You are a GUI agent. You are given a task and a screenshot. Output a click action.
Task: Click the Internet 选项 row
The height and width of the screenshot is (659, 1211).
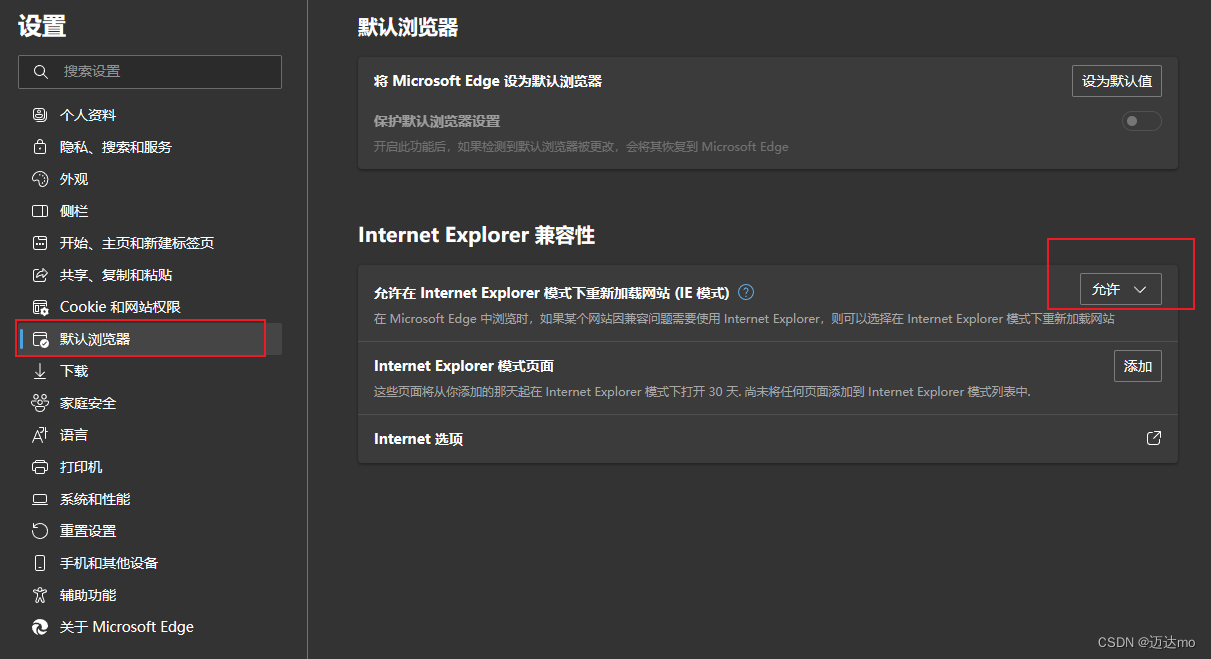(x=768, y=439)
